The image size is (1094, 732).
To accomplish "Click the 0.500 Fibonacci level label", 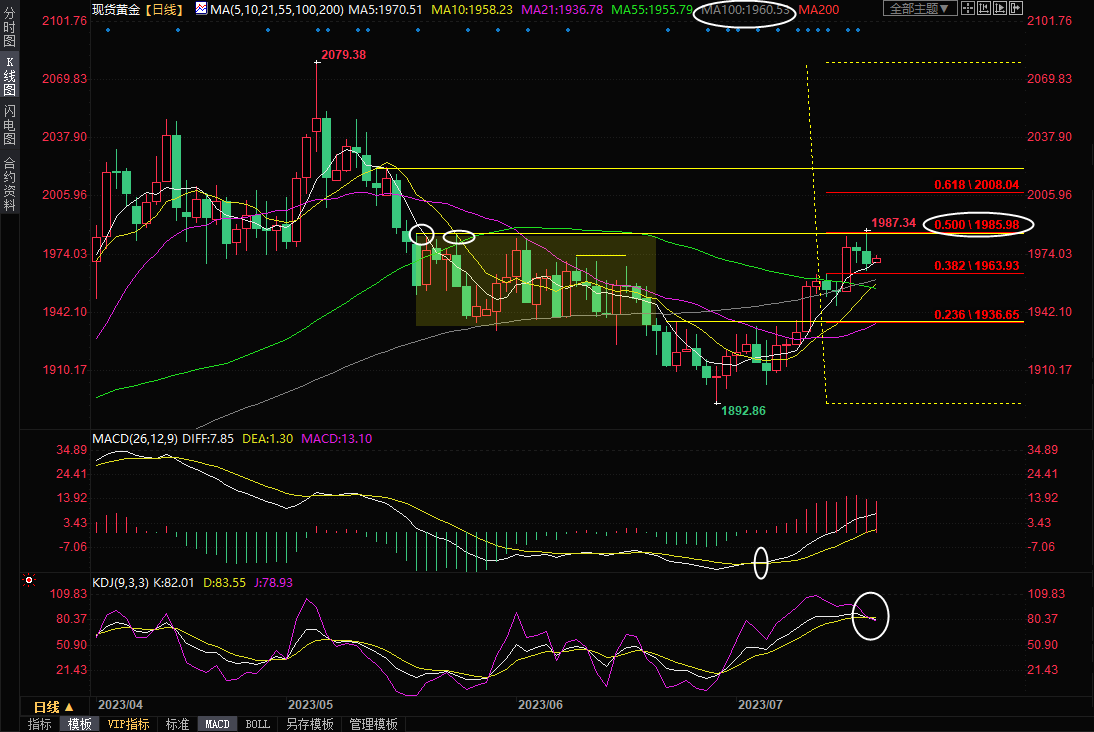I will tap(977, 224).
